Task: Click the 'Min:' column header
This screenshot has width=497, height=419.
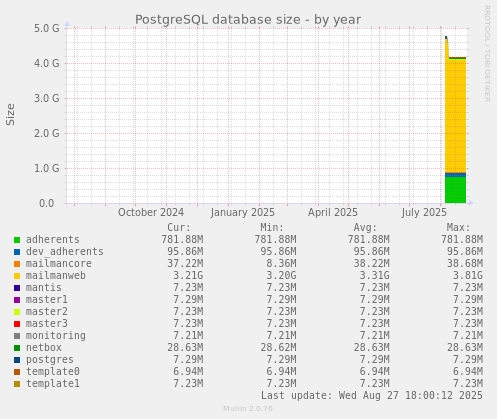Action: pyautogui.click(x=272, y=228)
